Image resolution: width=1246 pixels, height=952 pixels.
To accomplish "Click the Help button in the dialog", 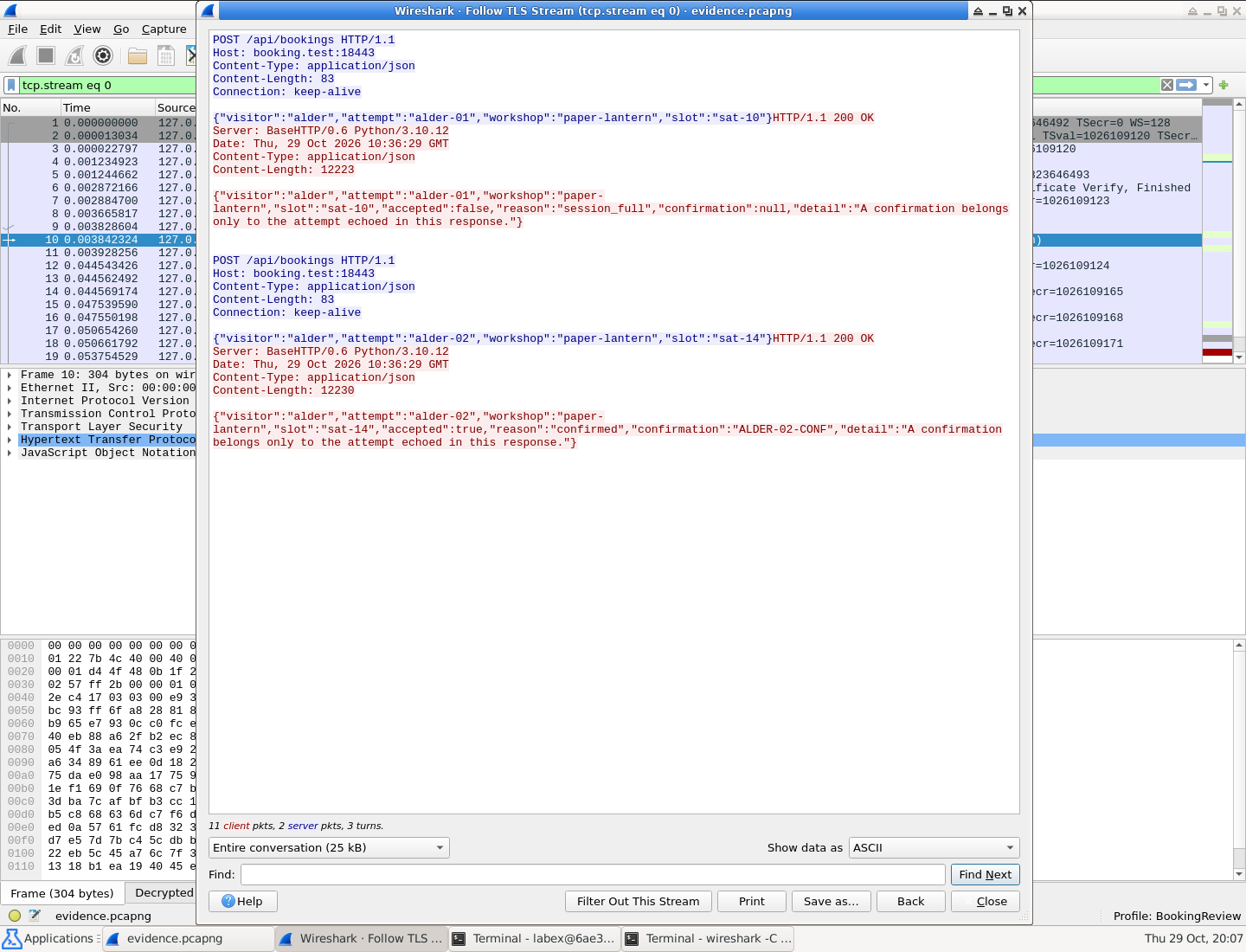I will [243, 902].
